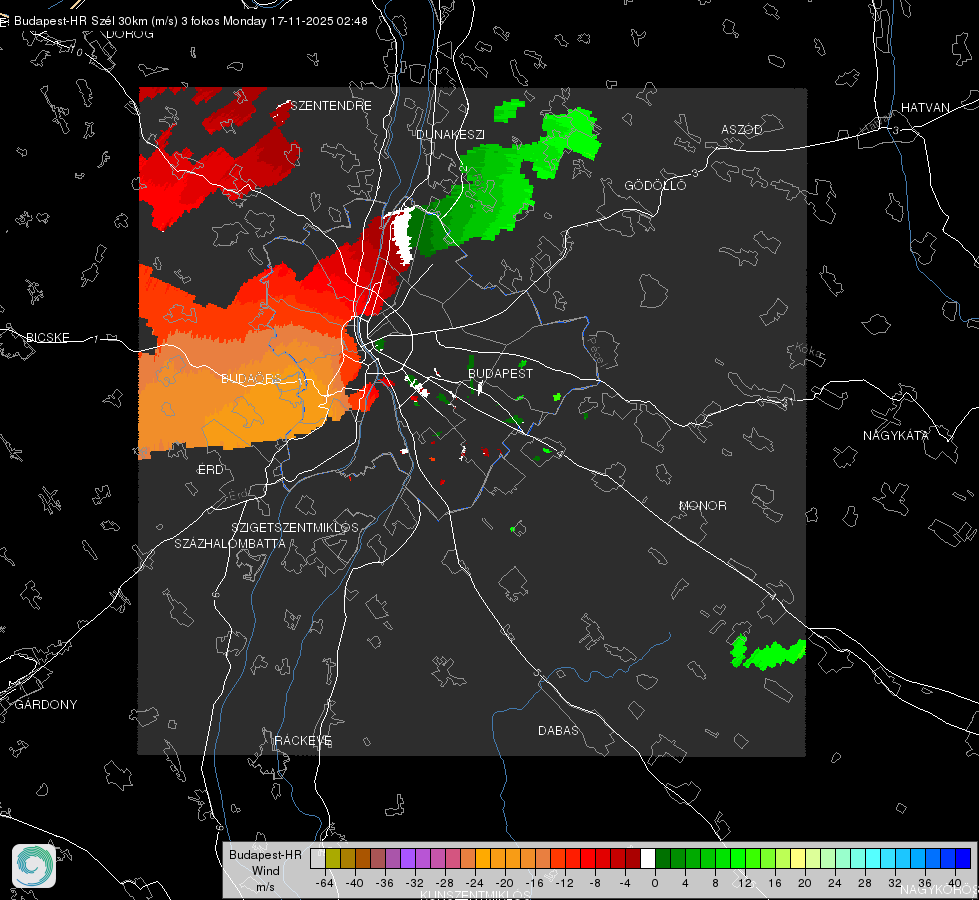Click the ÉRD town label in white capitals
979x900 pixels.
click(x=210, y=470)
